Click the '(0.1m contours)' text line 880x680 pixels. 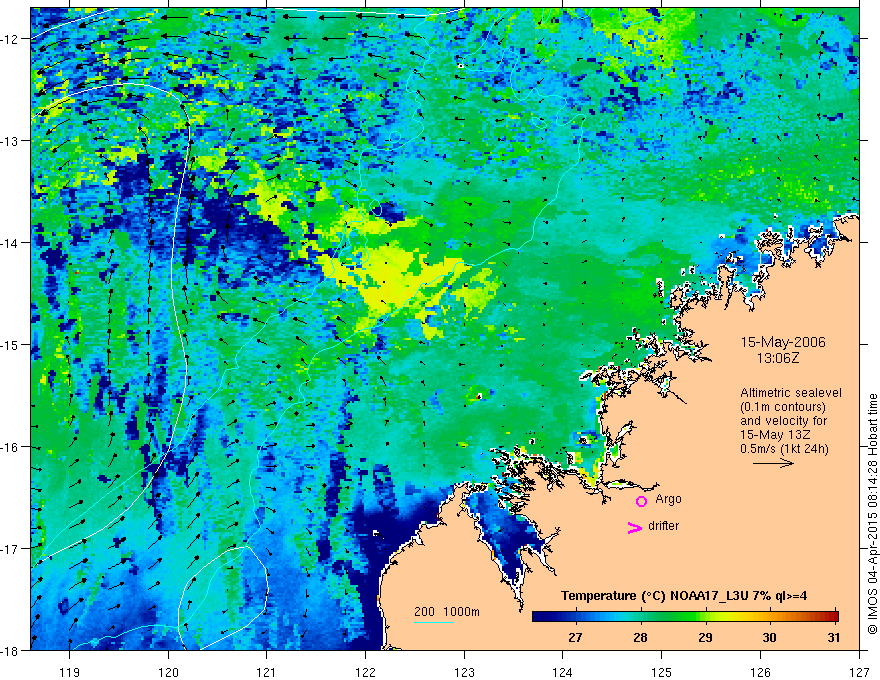click(x=783, y=407)
